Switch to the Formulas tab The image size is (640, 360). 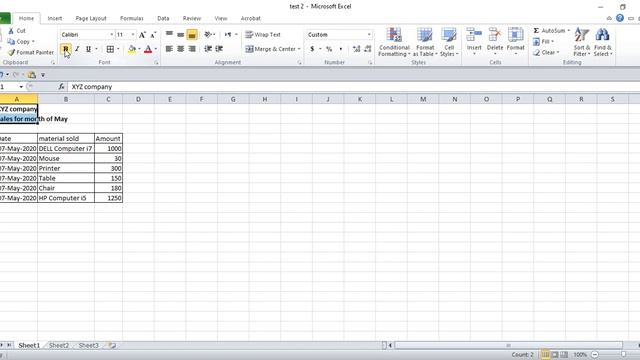(x=131, y=18)
